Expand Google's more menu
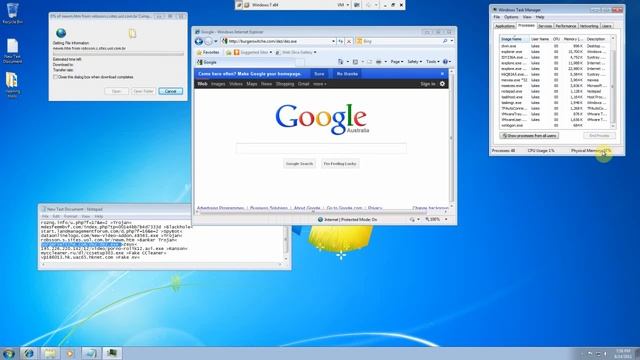 click(x=320, y=84)
